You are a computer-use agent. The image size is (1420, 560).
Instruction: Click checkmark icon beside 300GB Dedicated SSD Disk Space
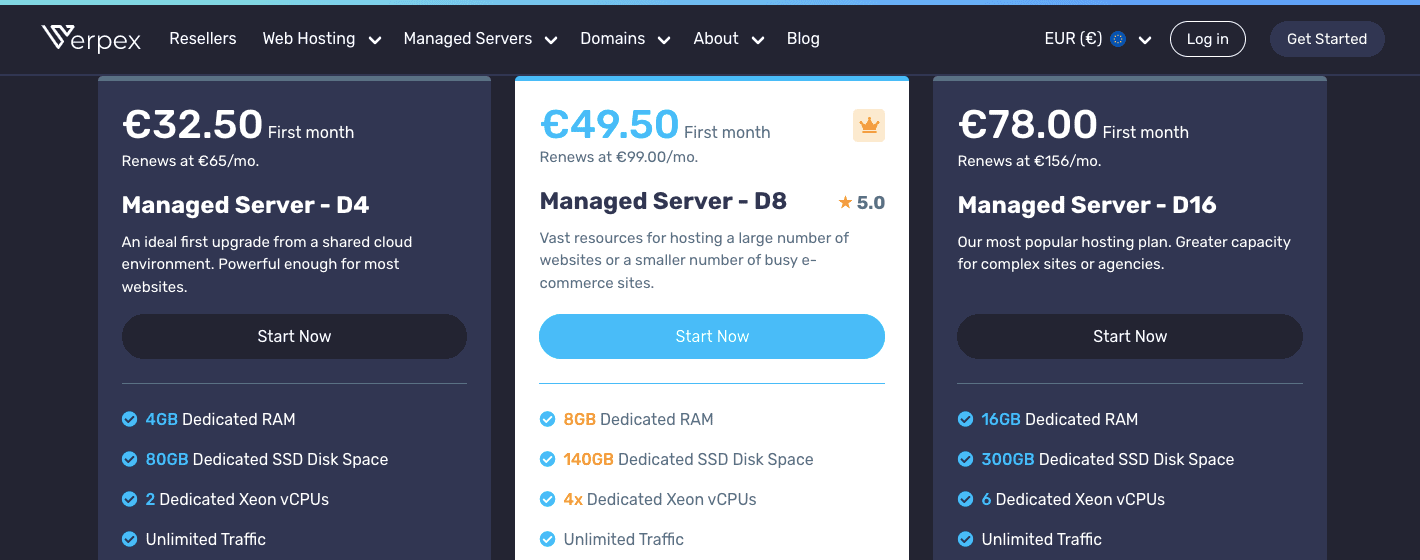coord(966,459)
